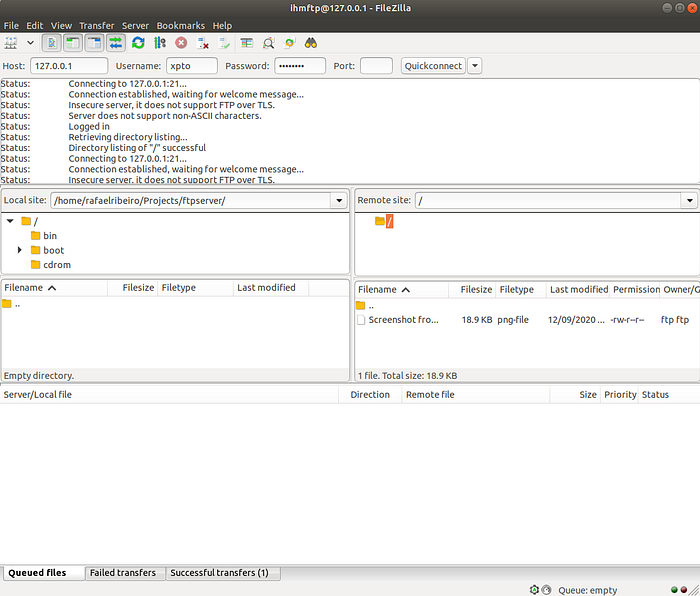
Task: Toggle remote directory tree display
Action: point(94,43)
